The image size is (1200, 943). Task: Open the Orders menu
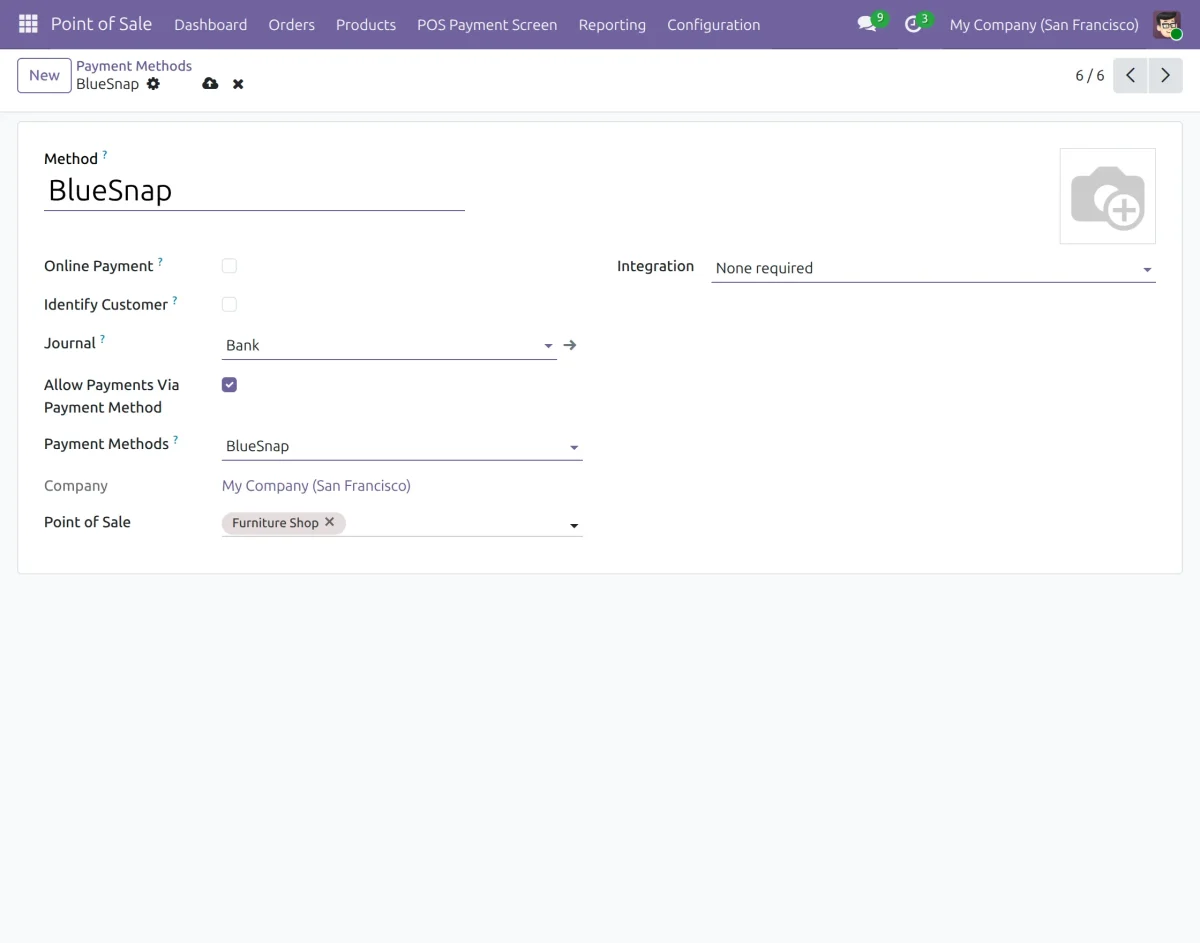coord(292,24)
